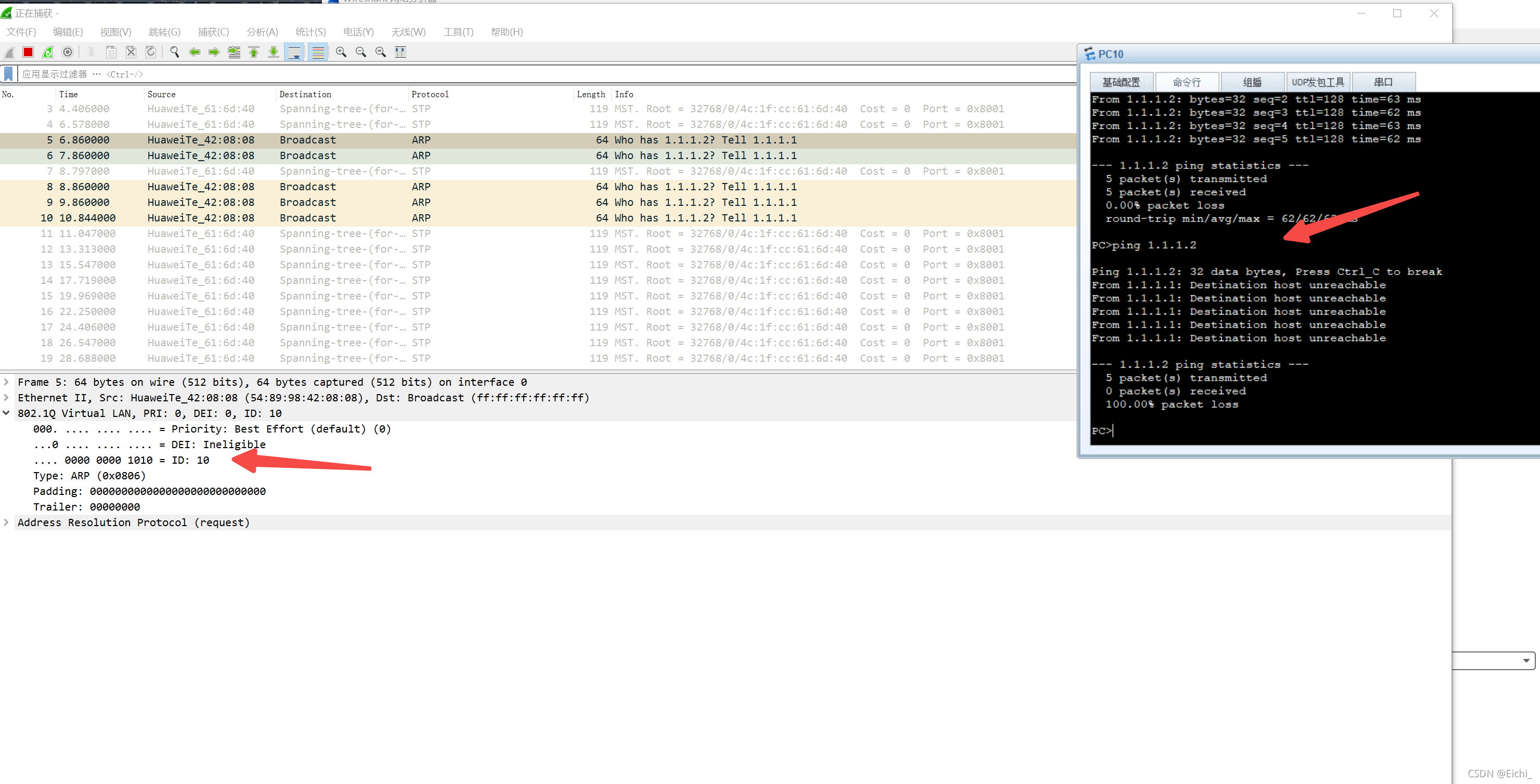Open the 无线(W) menu
This screenshot has width=1540, height=784.
point(409,32)
